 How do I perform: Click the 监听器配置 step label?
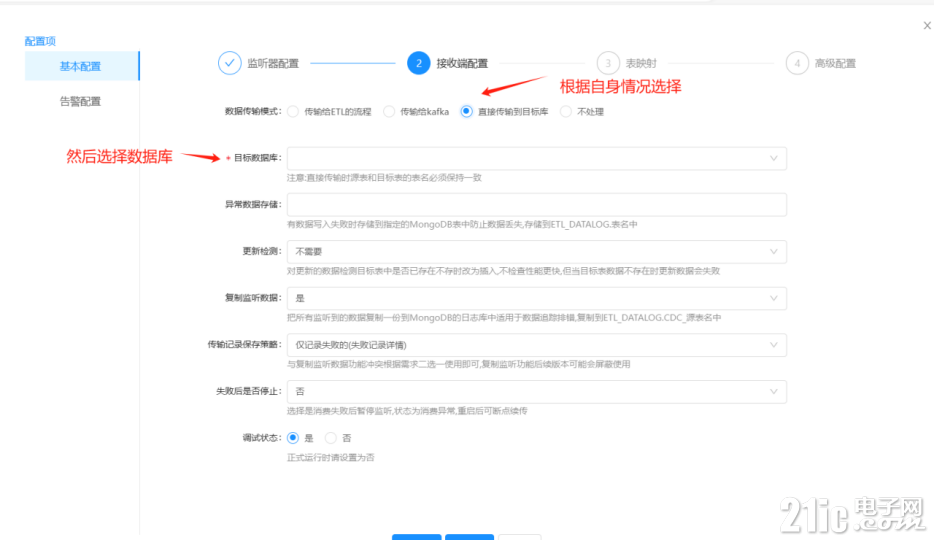click(x=273, y=63)
